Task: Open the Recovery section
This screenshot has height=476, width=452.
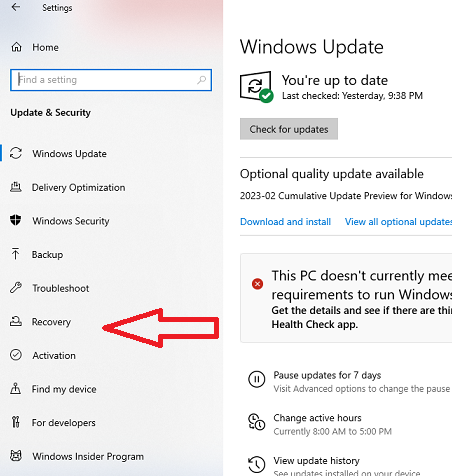Action: coord(51,322)
